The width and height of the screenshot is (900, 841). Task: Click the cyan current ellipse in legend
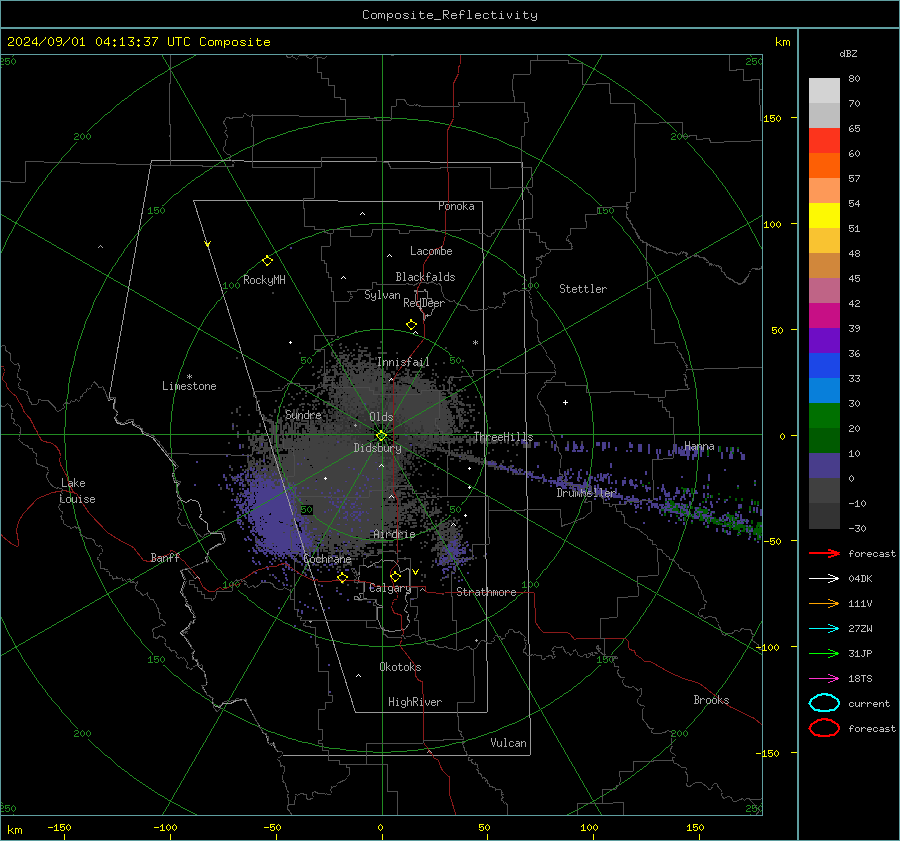[824, 703]
